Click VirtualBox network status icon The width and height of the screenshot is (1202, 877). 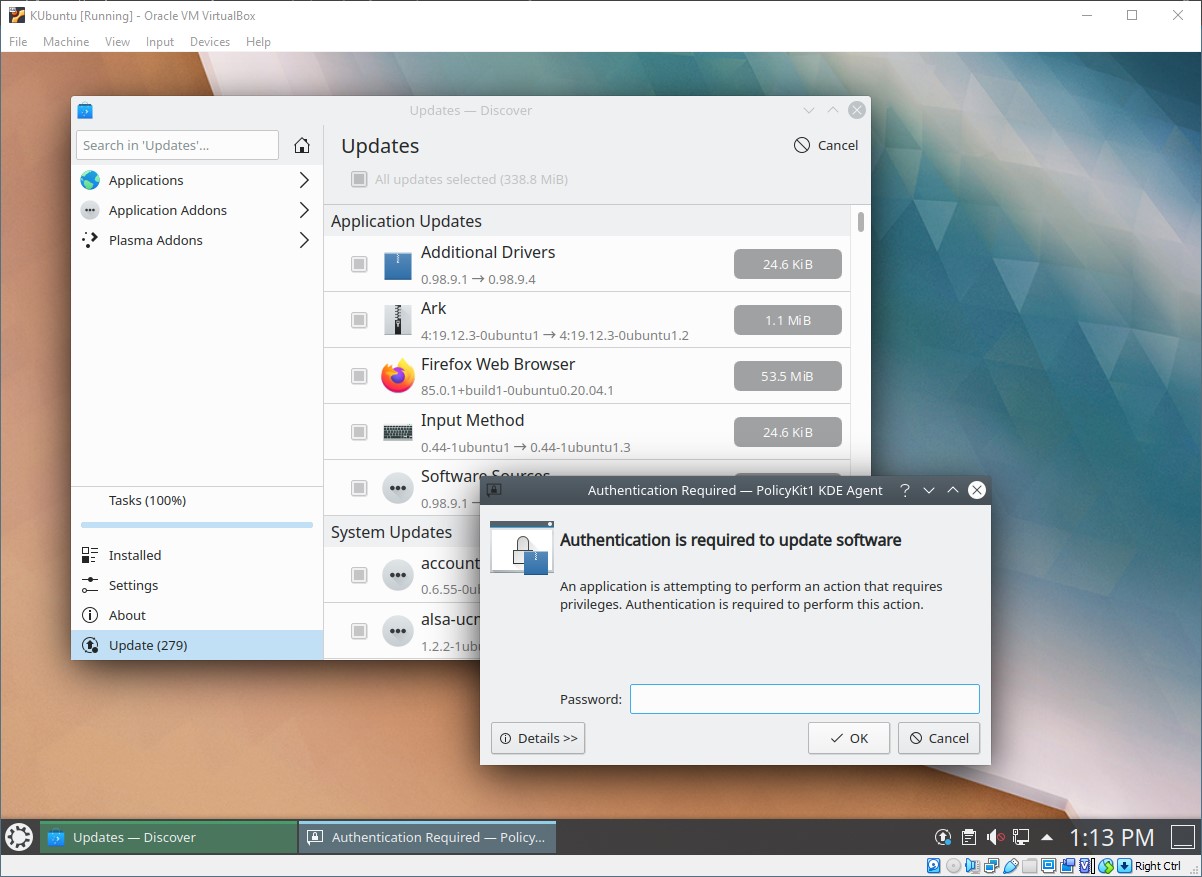(992, 866)
